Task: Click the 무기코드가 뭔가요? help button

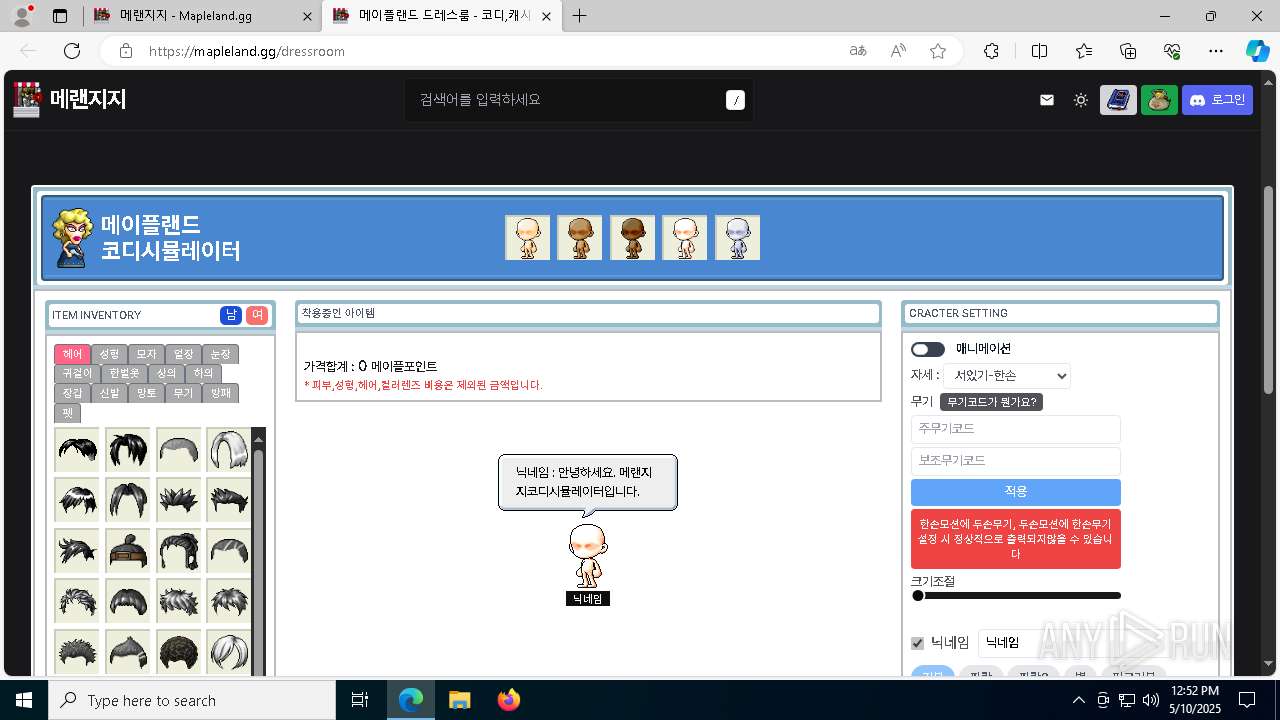Action: click(992, 401)
